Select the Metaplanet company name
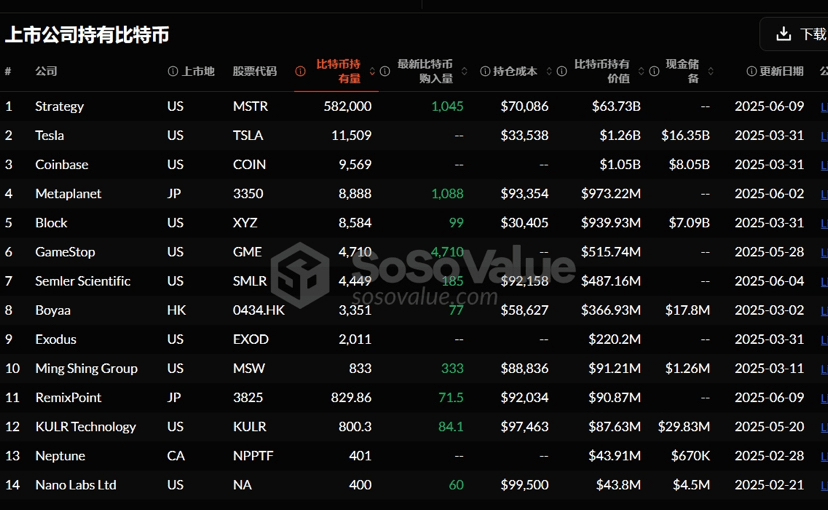This screenshot has height=510, width=828. (x=68, y=194)
